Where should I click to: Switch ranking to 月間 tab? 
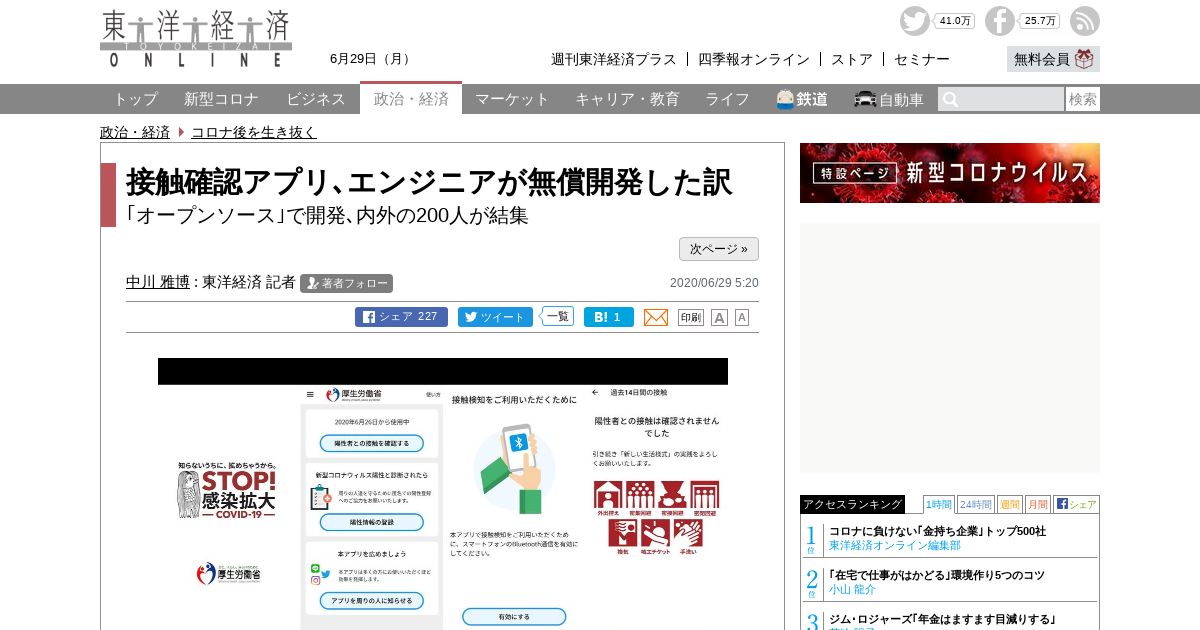pyautogui.click(x=1037, y=504)
